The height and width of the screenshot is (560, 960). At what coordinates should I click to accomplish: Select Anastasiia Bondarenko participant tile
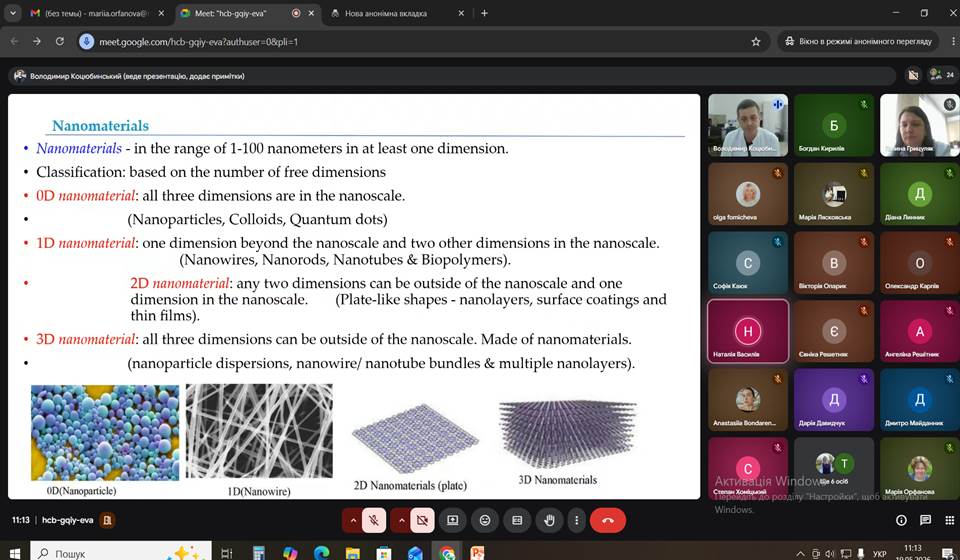click(748, 400)
